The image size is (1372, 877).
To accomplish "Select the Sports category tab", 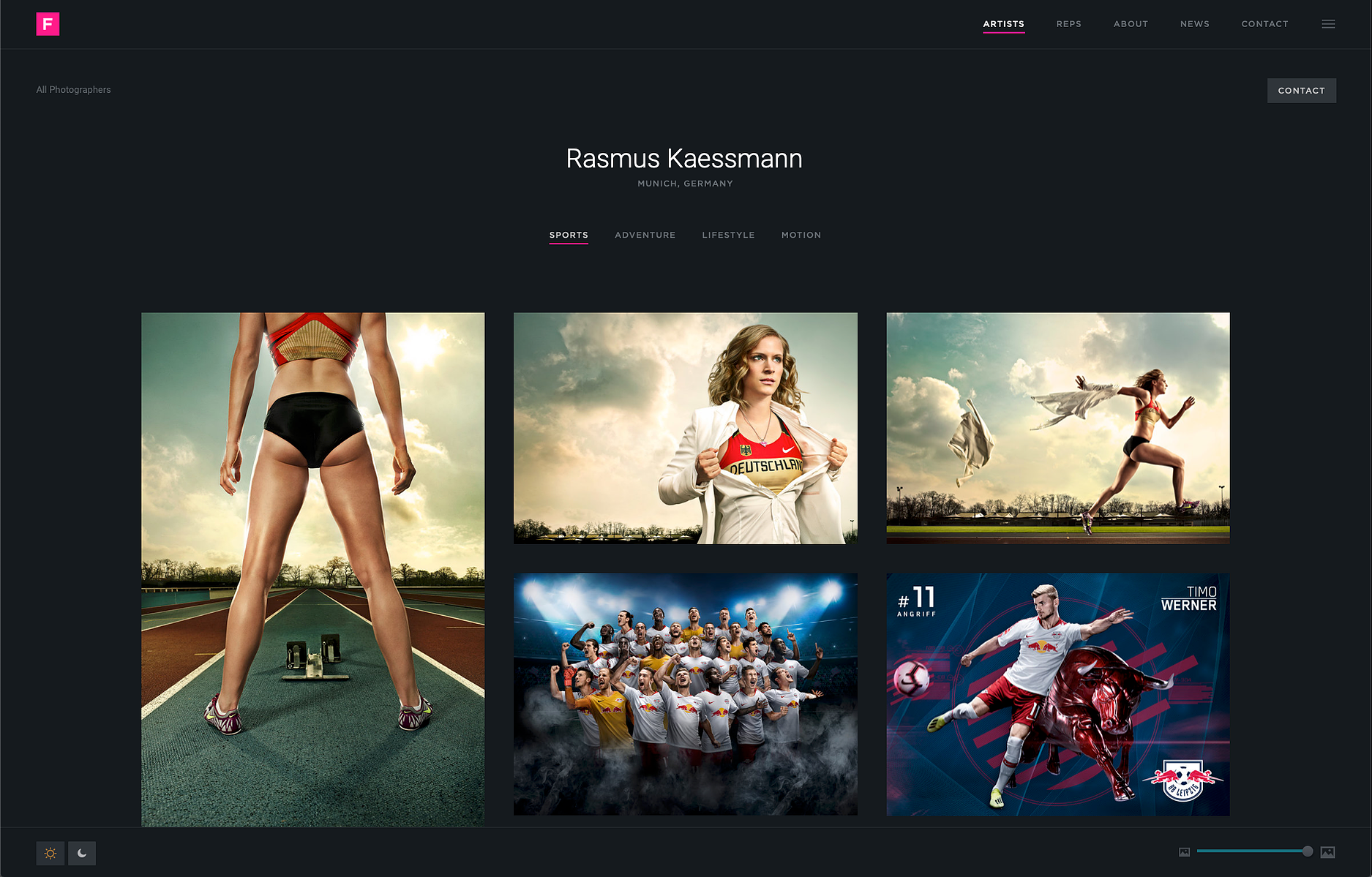I will click(569, 235).
